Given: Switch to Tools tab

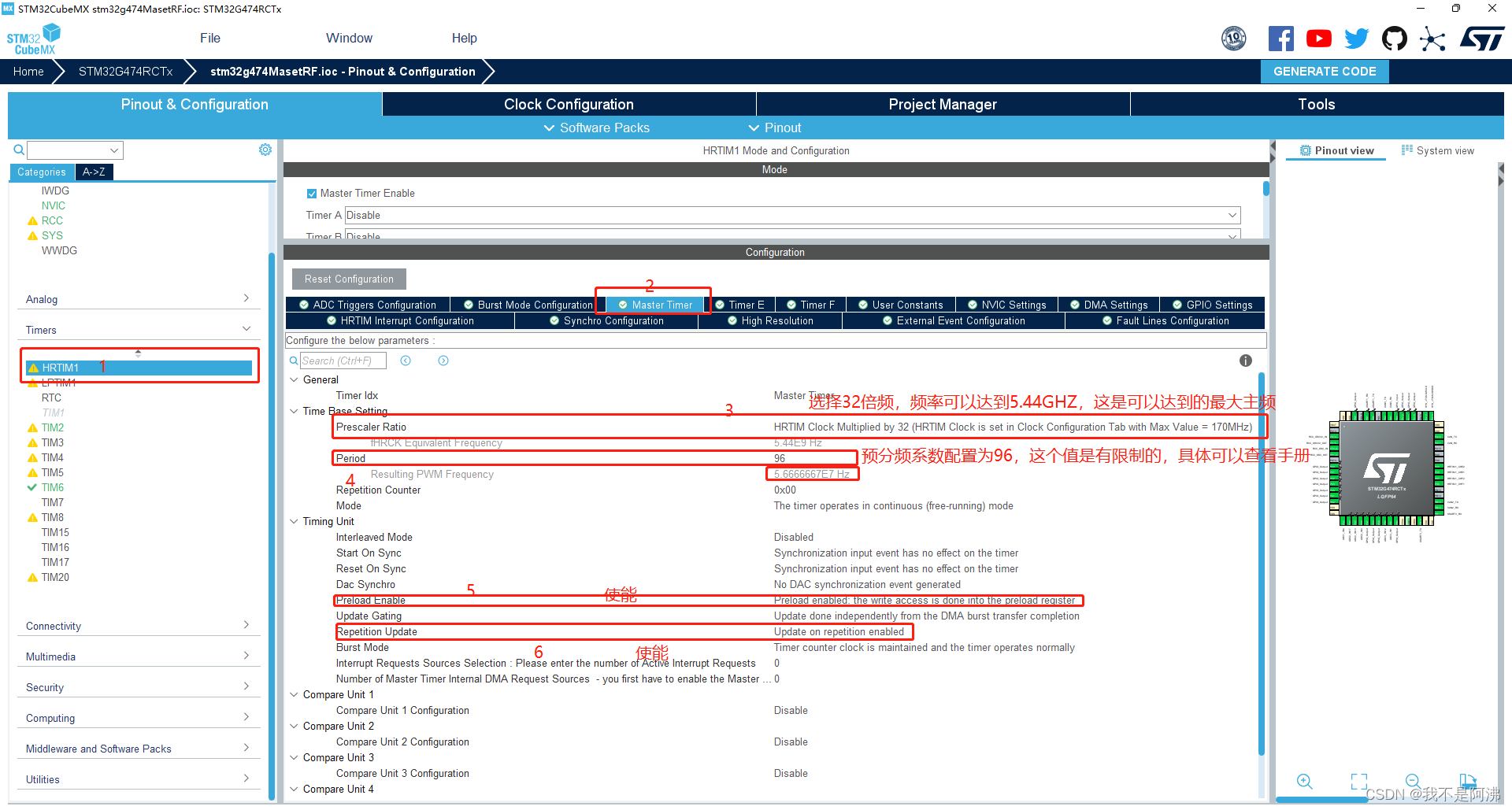Looking at the screenshot, I should coord(1317,104).
